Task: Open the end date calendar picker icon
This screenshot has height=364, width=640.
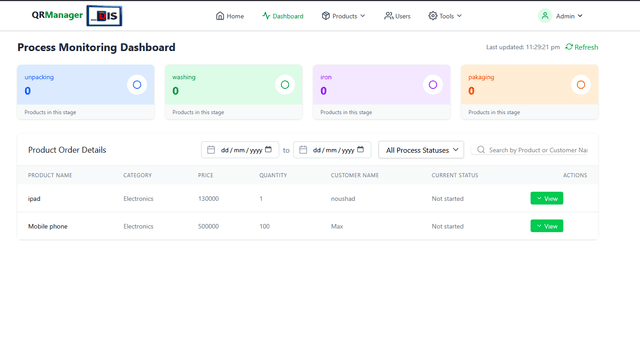Action: coord(360,149)
